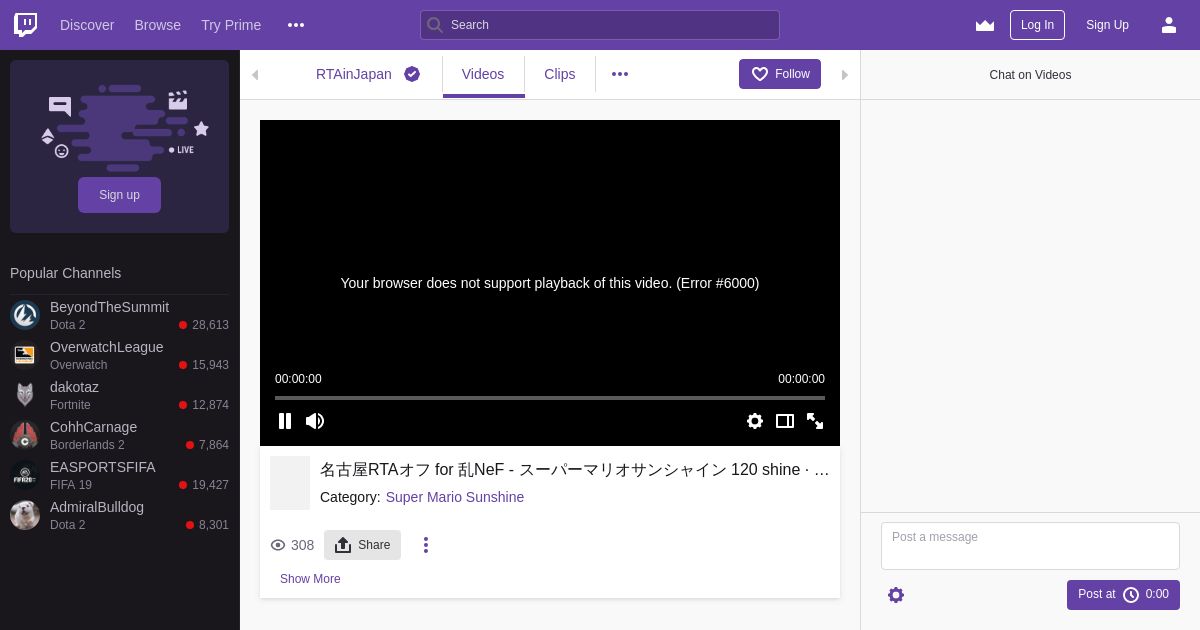Click the verified badge beside RTAinJapan
The height and width of the screenshot is (630, 1200).
tap(412, 74)
